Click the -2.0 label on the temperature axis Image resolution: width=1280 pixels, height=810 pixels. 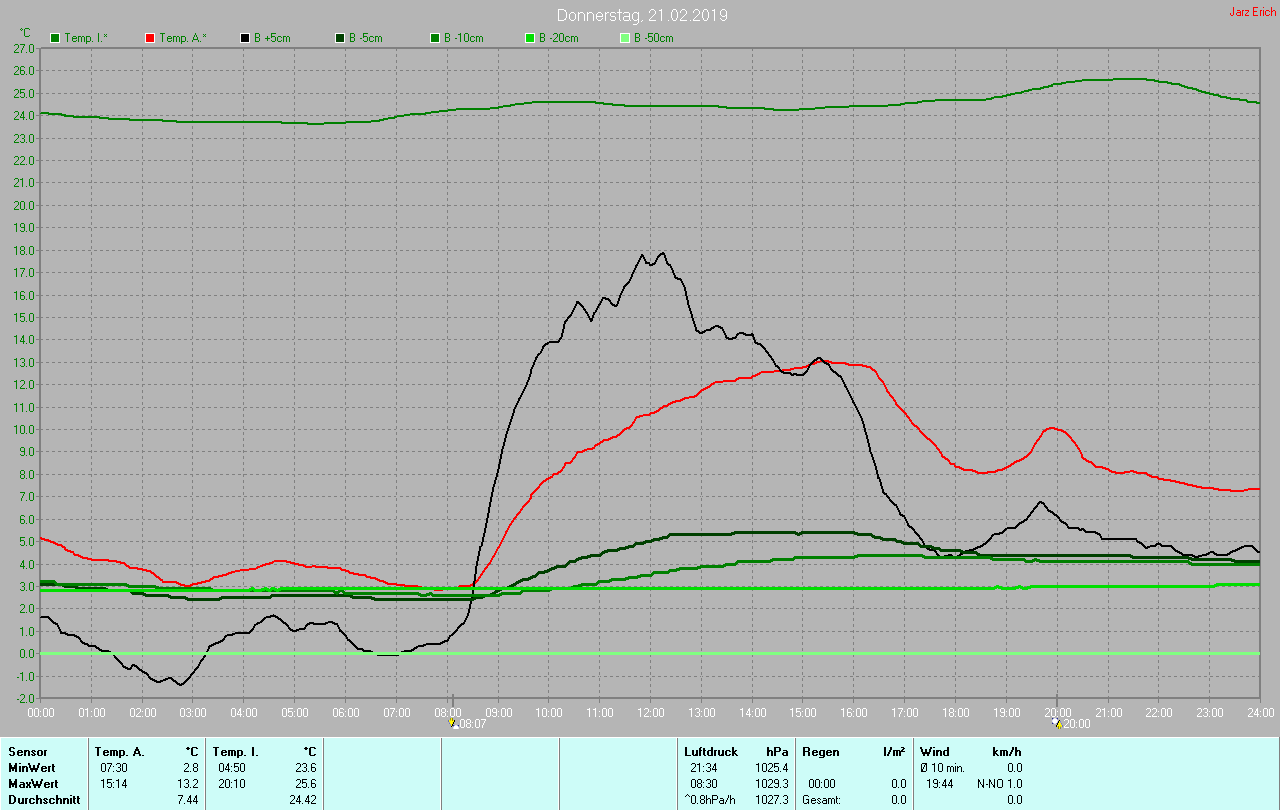point(25,699)
